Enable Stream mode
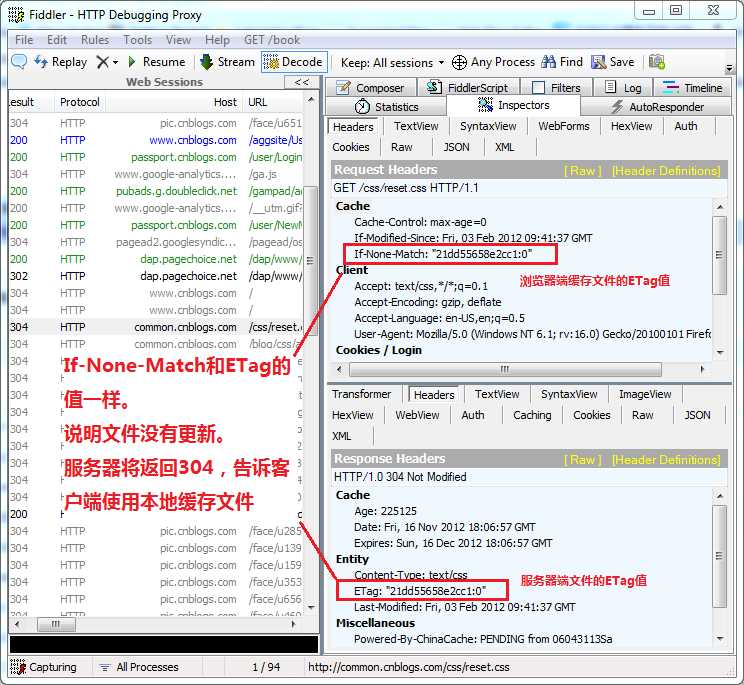Viewport: 744px width, 685px height. pyautogui.click(x=228, y=62)
